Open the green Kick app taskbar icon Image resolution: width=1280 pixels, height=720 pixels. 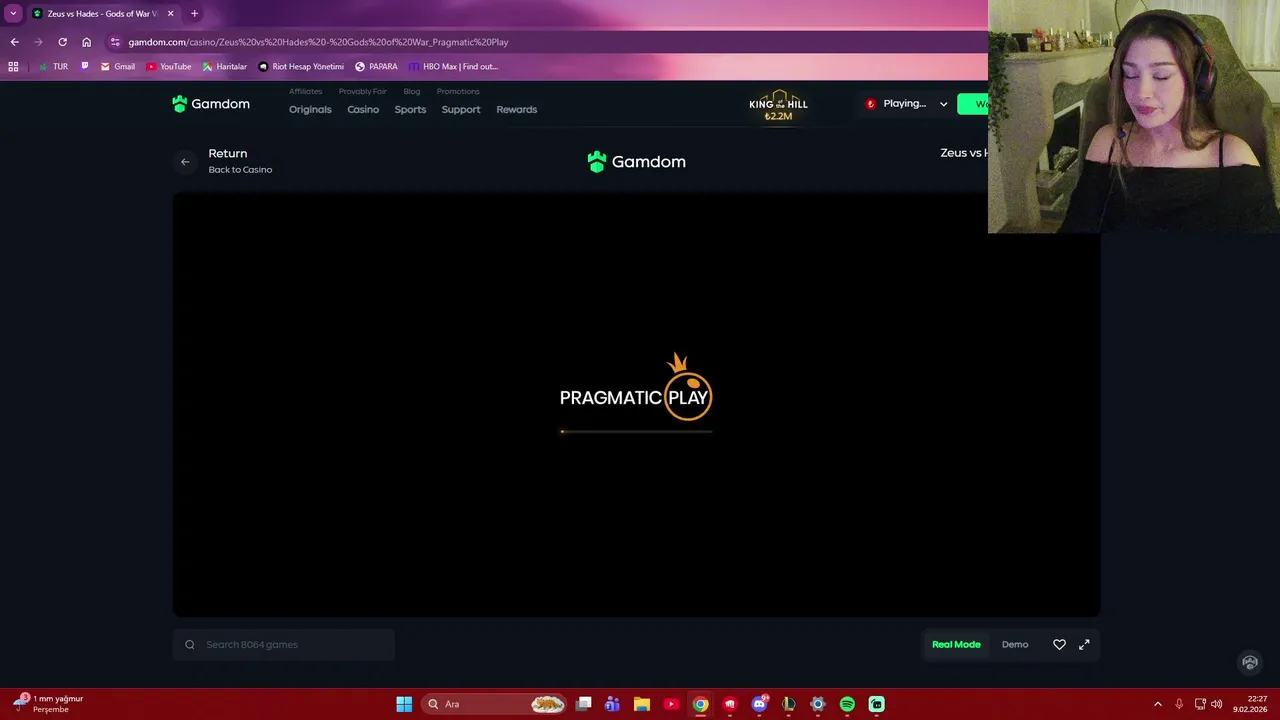[x=877, y=704]
